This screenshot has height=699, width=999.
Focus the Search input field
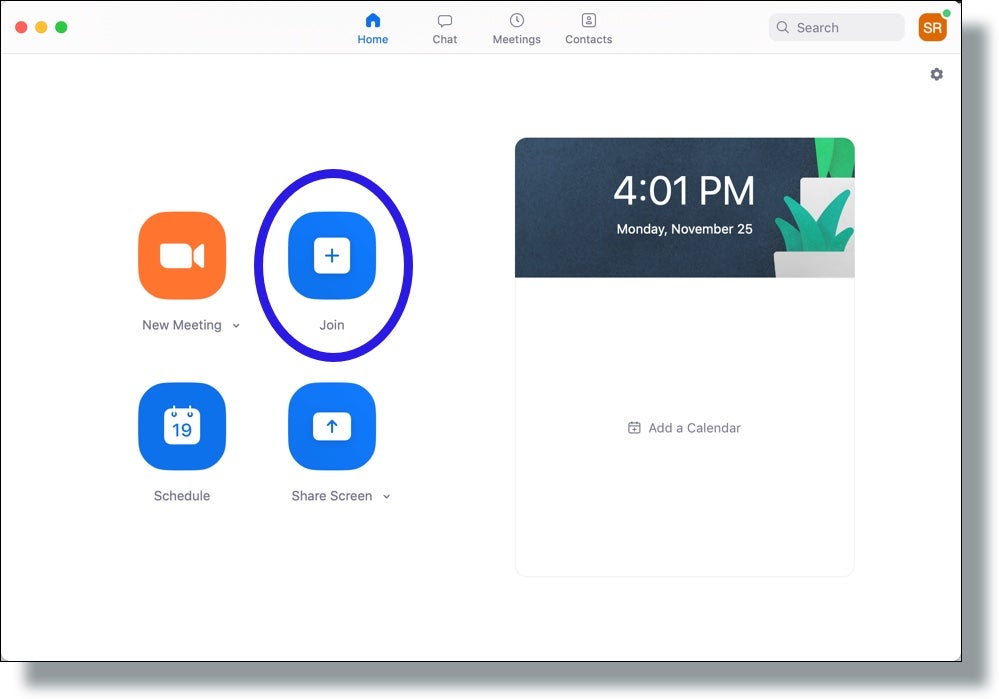pos(845,28)
